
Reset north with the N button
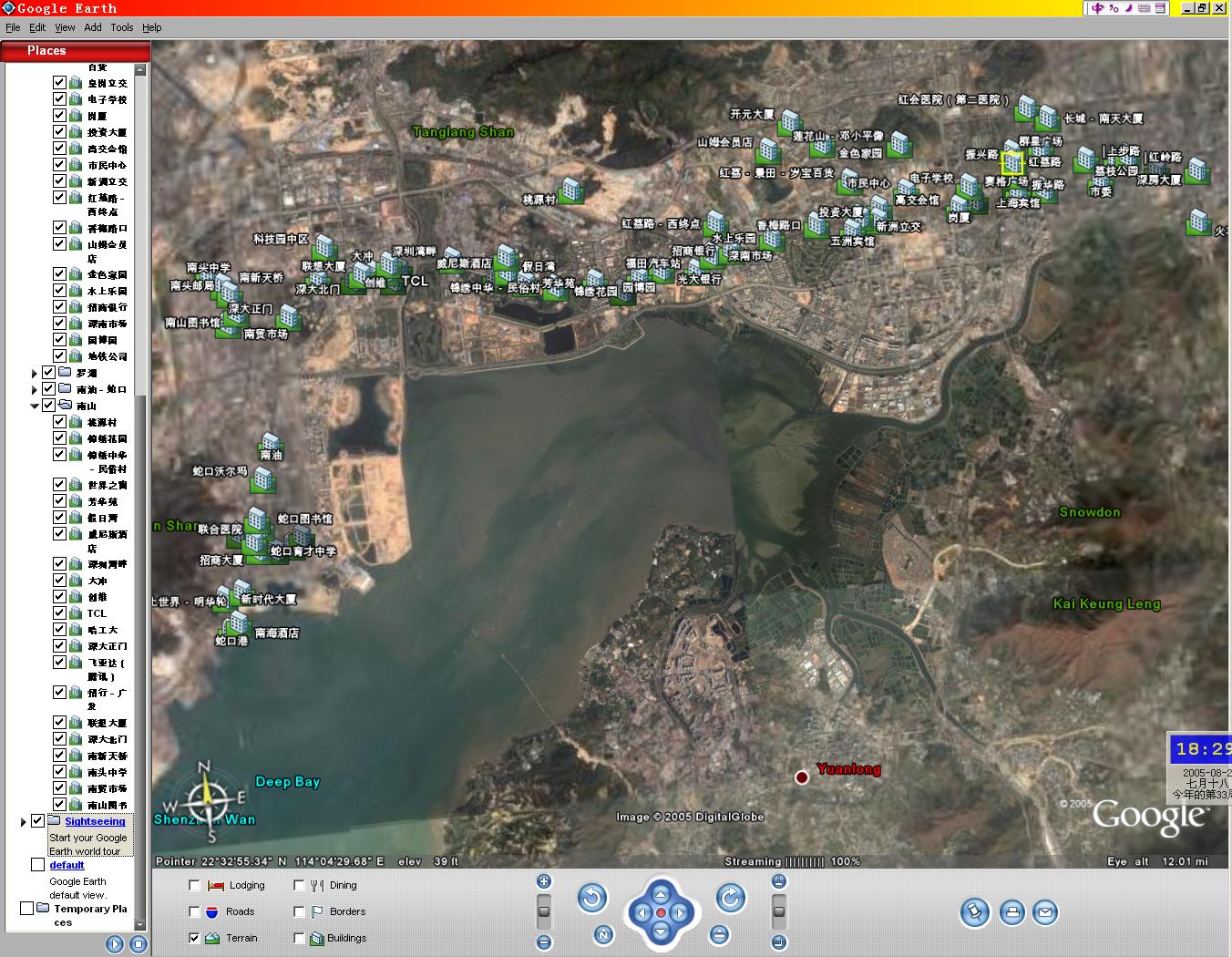pos(603,934)
